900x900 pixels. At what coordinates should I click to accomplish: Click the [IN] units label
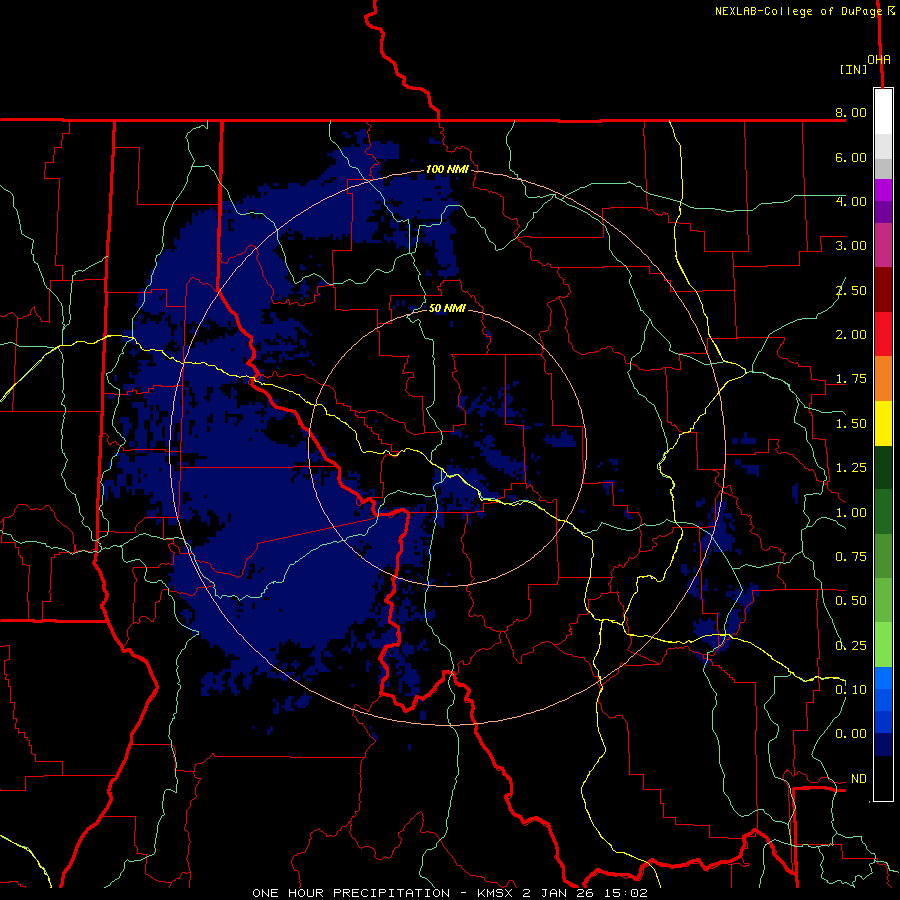[x=854, y=69]
